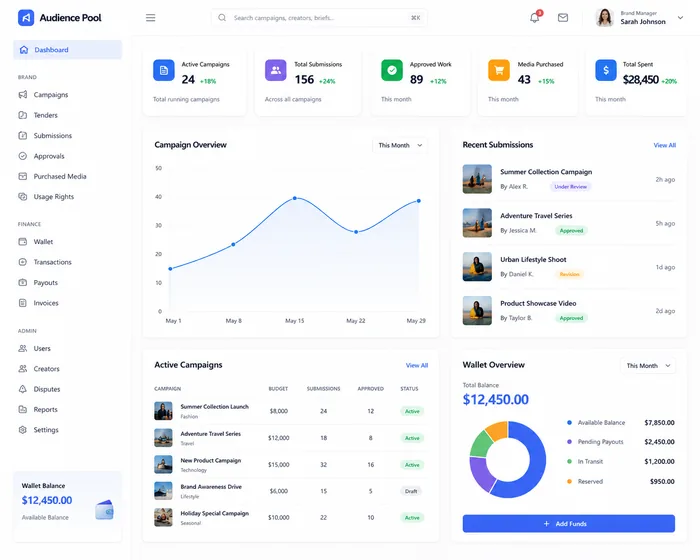This screenshot has width=700, height=560.
Task: Click the Holiday Special Campaign thumbnail
Action: (163, 518)
